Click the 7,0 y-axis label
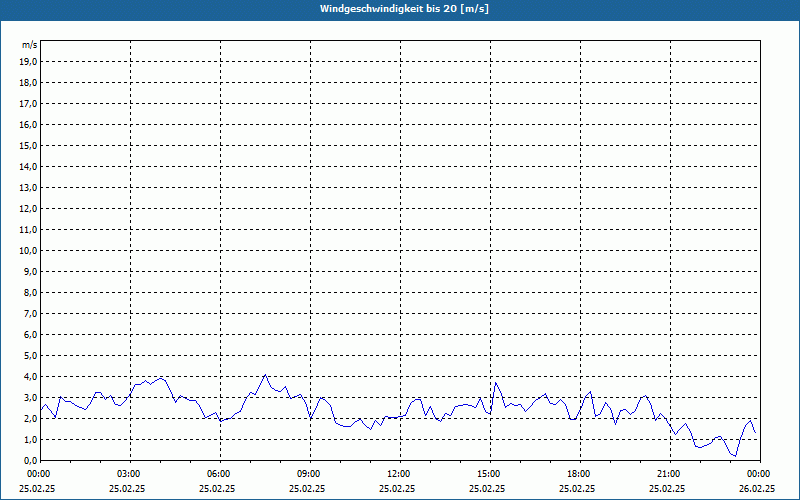This screenshot has height=500, width=800. pyautogui.click(x=31, y=314)
